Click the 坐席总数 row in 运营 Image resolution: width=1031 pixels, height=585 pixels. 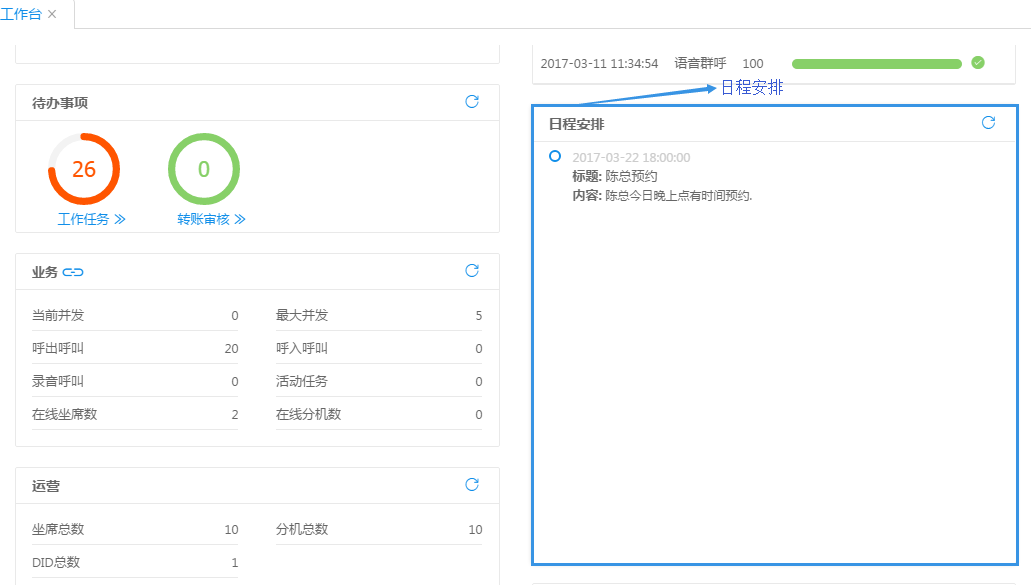pos(135,529)
